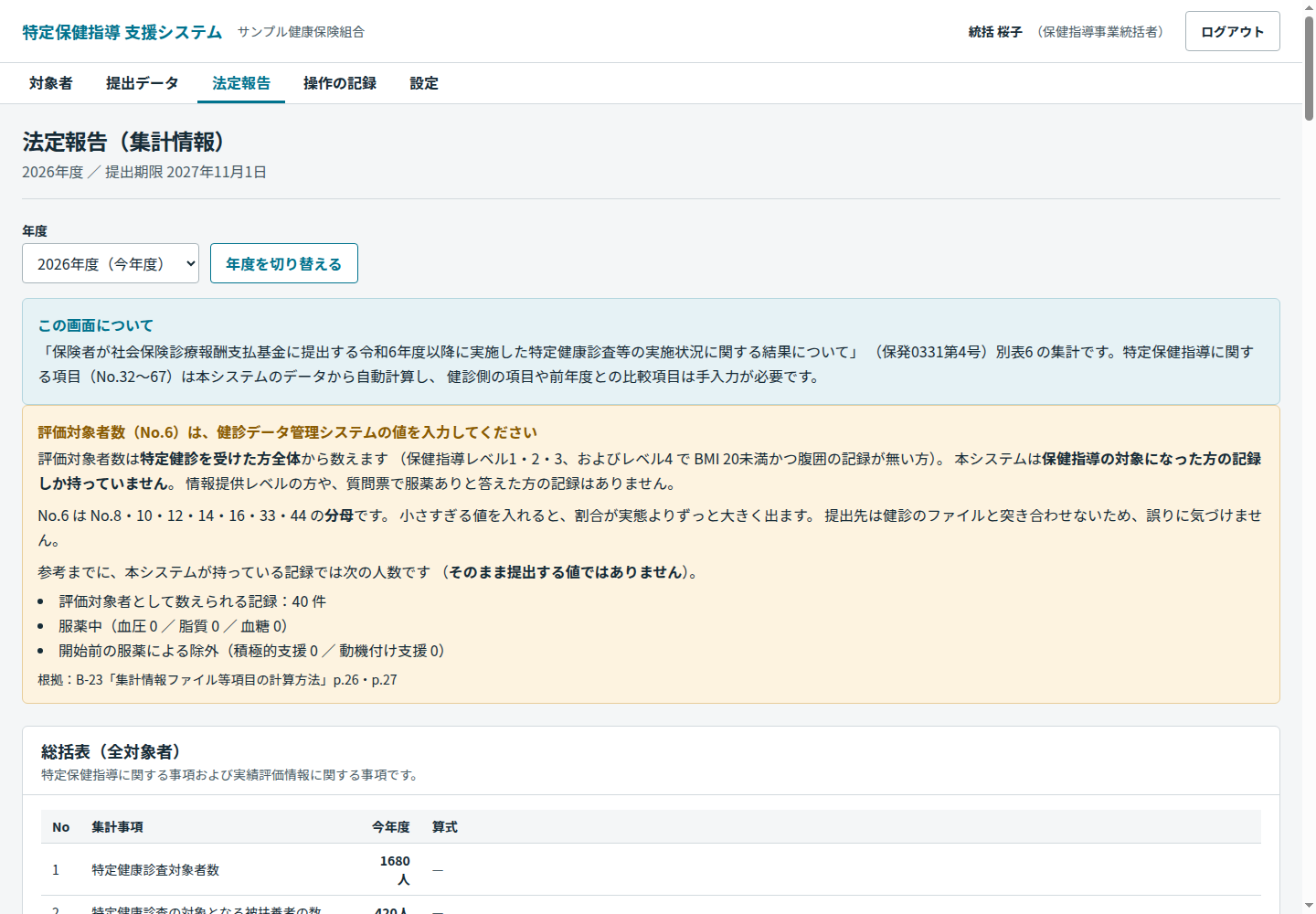Click the 2026年度 提出期限 2027年11月1日 line

click(x=144, y=172)
